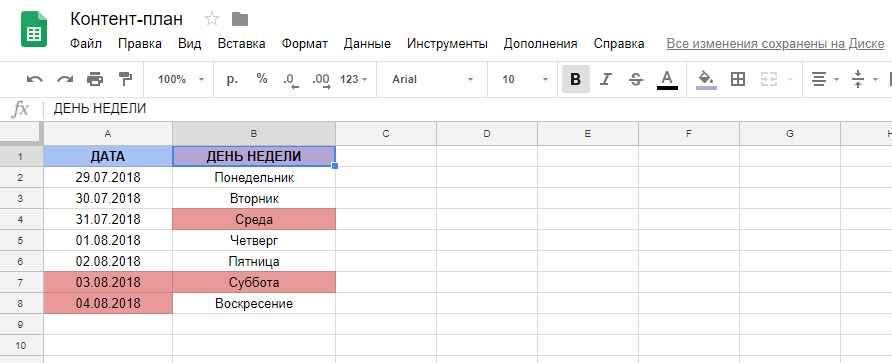892x363 pixels.
Task: Open the Формат menu
Action: [305, 44]
